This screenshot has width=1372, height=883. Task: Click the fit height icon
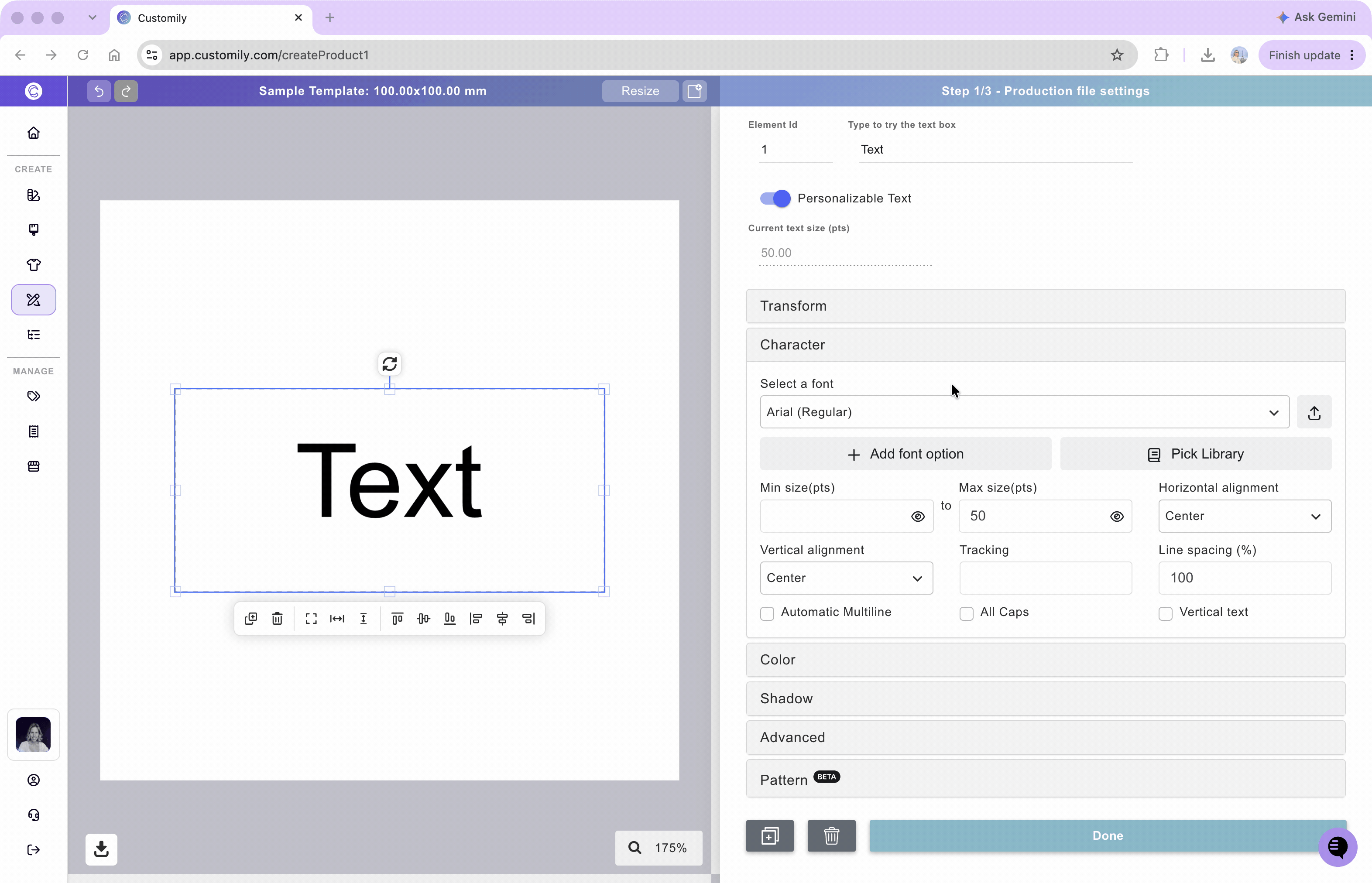pyautogui.click(x=364, y=619)
